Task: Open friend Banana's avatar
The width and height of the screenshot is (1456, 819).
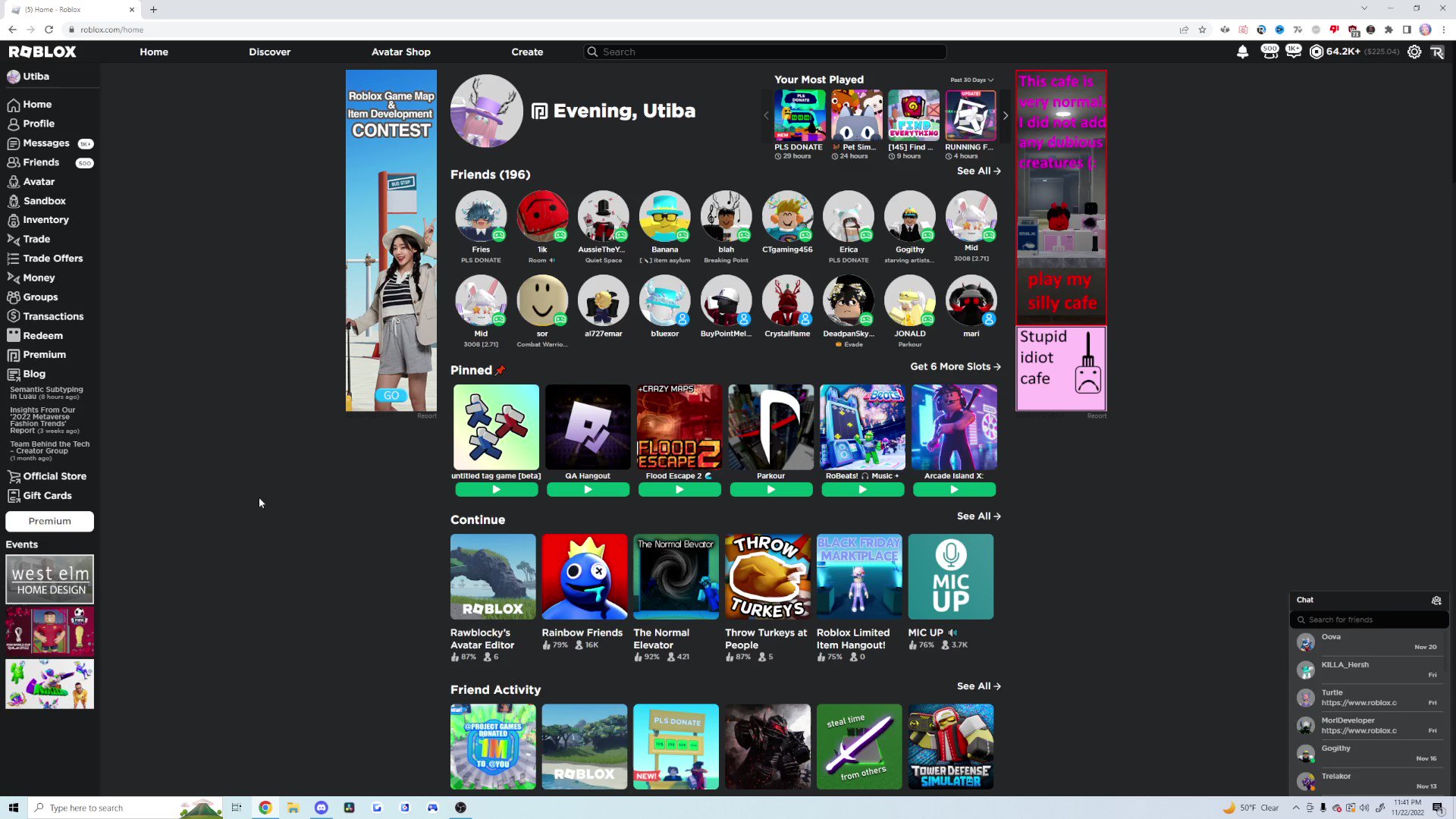Action: pos(664,216)
